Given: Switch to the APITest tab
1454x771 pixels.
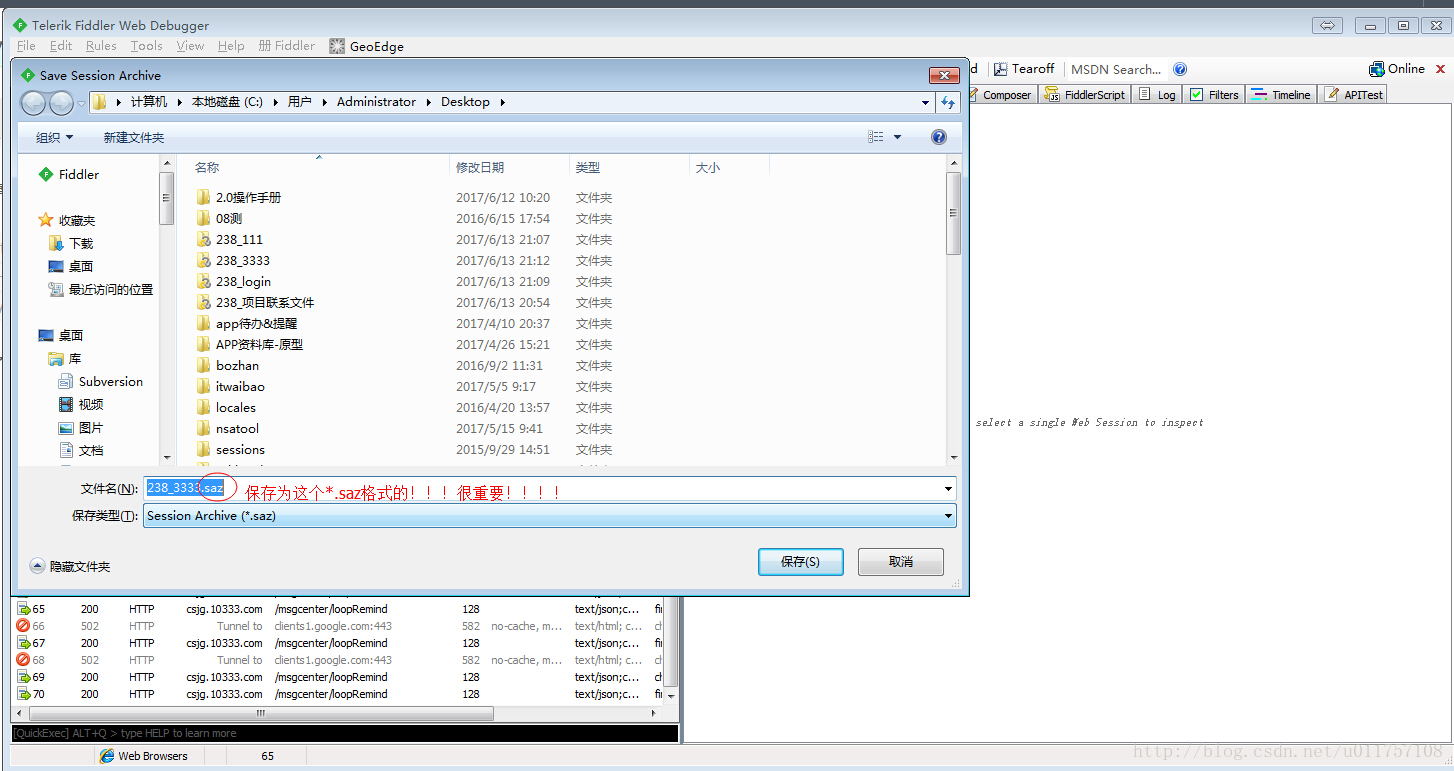Looking at the screenshot, I should click(1355, 95).
